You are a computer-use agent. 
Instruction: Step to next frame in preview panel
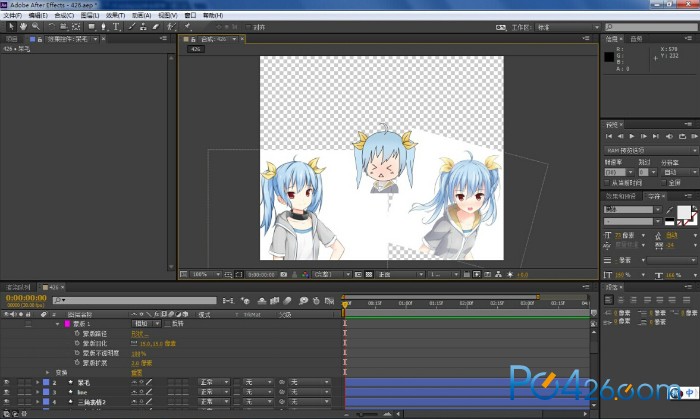pos(644,136)
